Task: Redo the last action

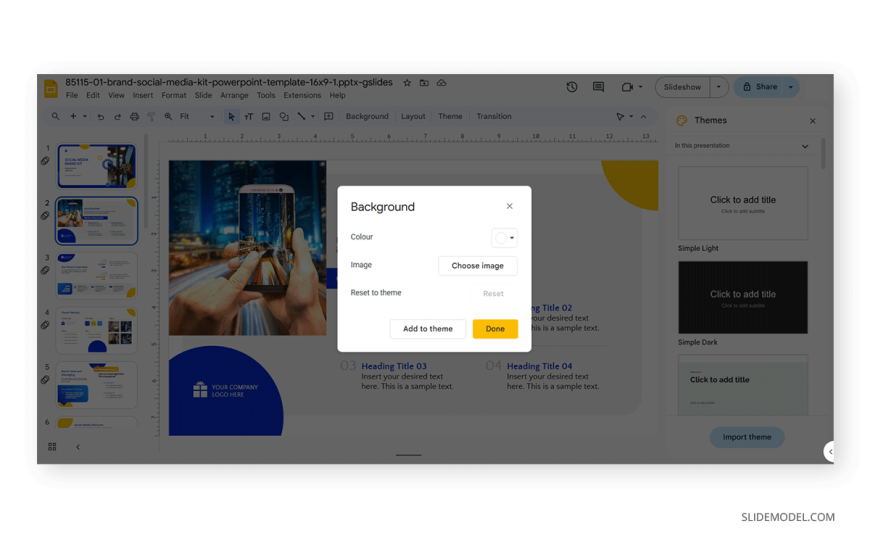Action: (117, 117)
